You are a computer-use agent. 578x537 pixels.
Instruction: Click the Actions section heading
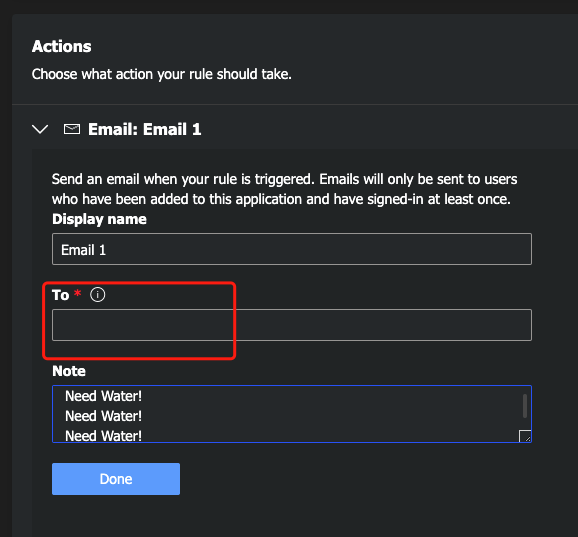pos(62,46)
